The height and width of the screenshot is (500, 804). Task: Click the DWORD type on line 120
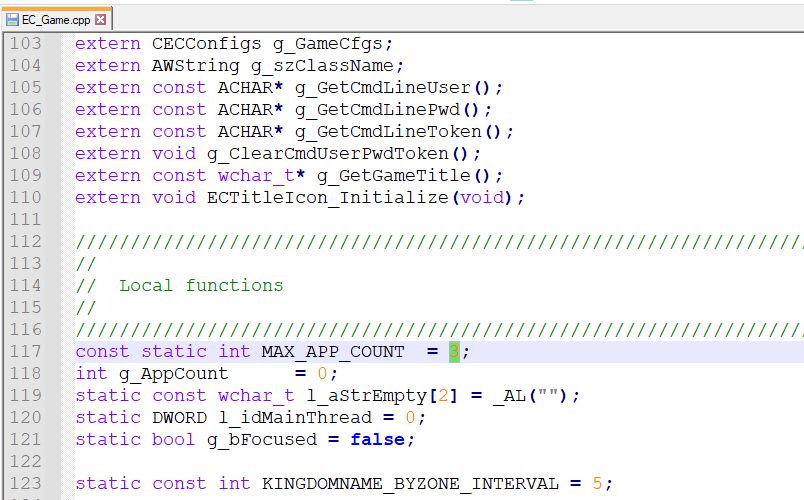pos(179,418)
